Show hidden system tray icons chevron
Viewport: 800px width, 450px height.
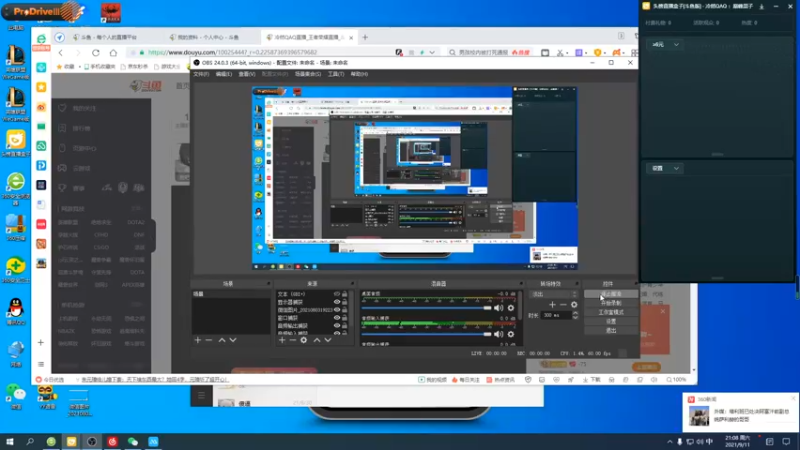[x=669, y=442]
